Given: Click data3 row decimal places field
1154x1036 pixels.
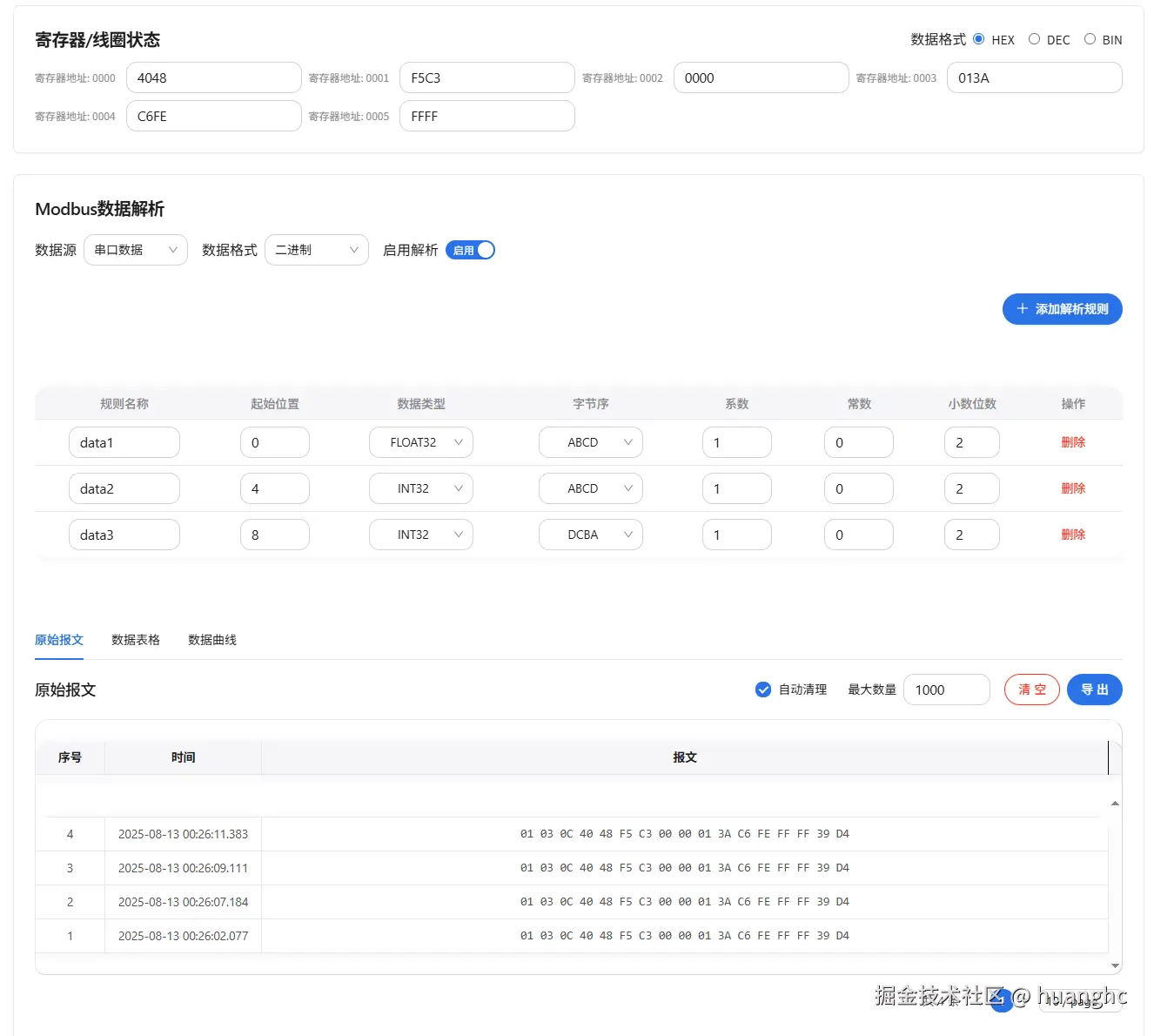Looking at the screenshot, I should [x=972, y=535].
